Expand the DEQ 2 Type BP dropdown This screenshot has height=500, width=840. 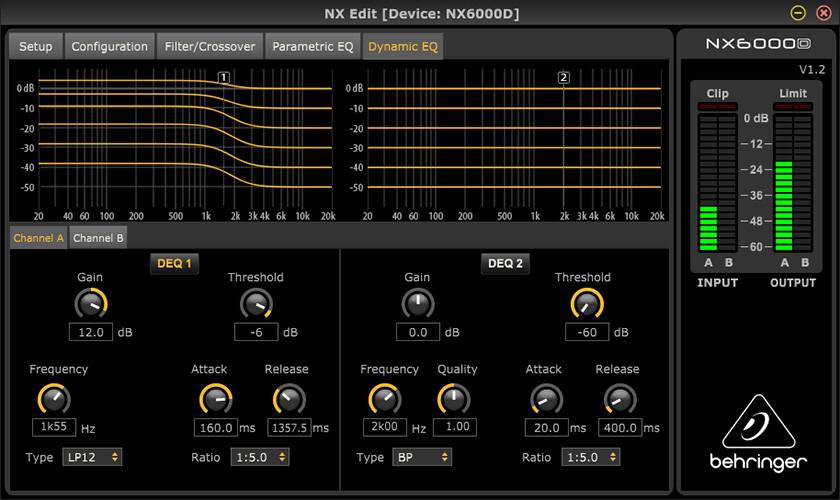click(422, 457)
